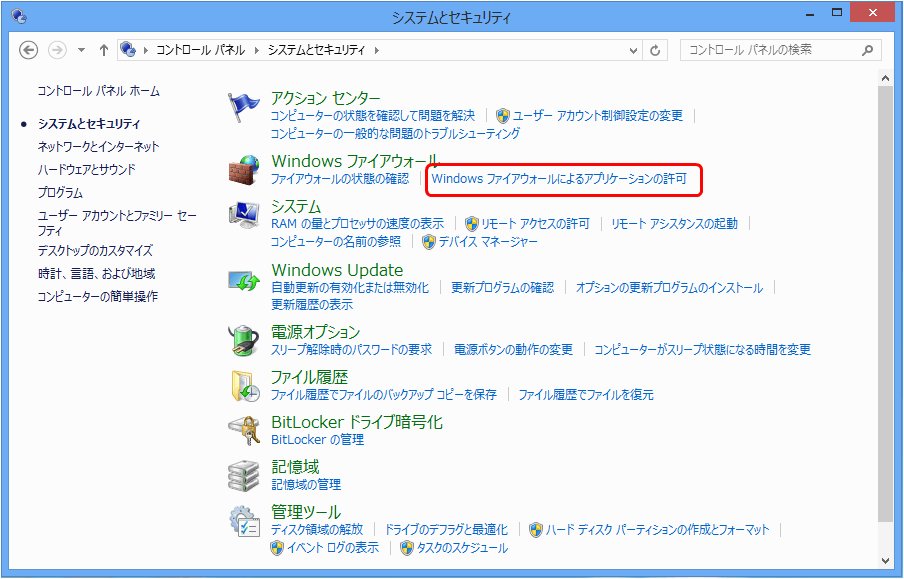
Task: Open Windows ファイアウォールによるアプリケーションの許可
Action: (x=559, y=179)
